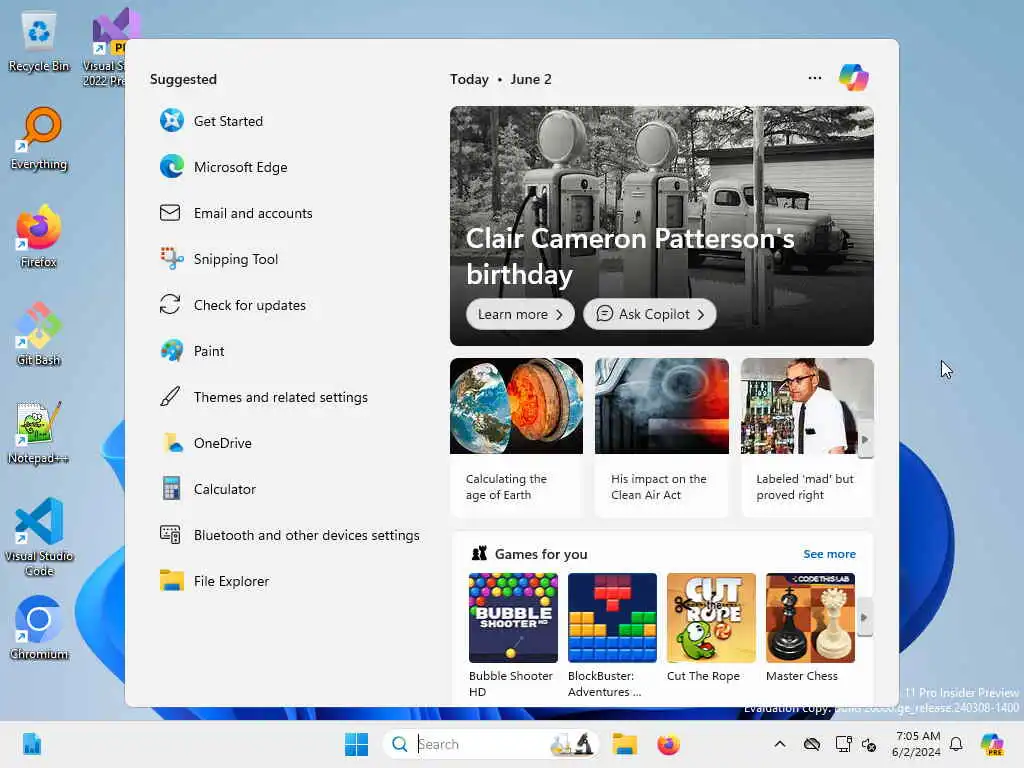Select the Chromium desktop shortcut

39,628
